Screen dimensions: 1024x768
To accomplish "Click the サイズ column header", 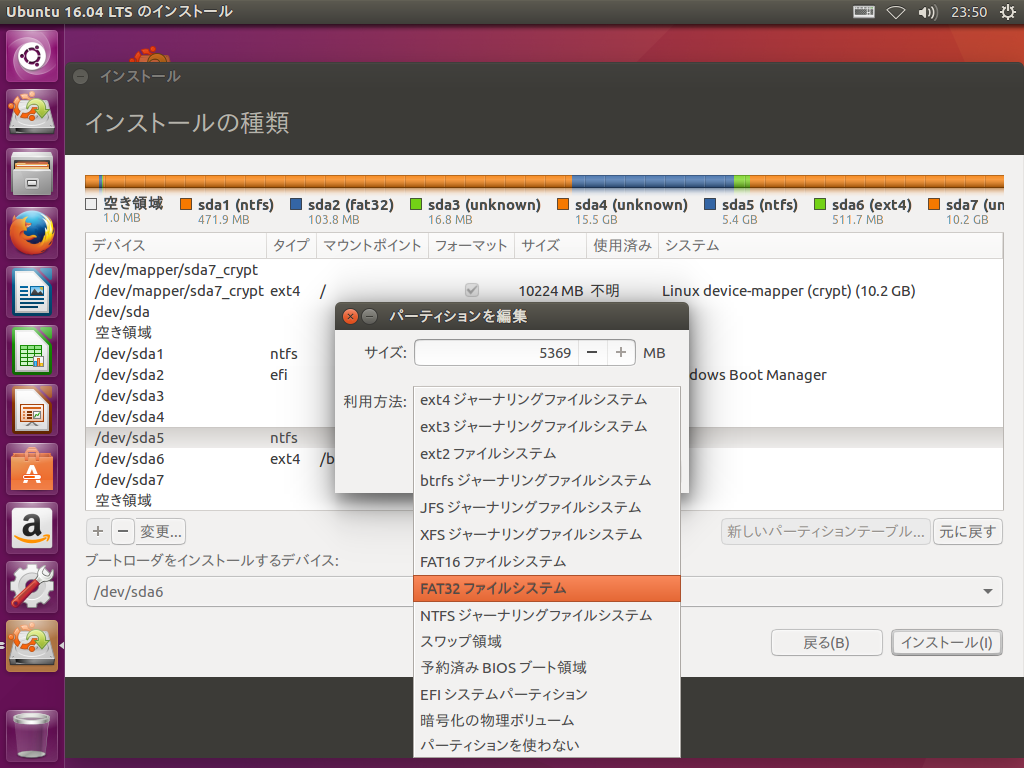I will tap(551, 246).
